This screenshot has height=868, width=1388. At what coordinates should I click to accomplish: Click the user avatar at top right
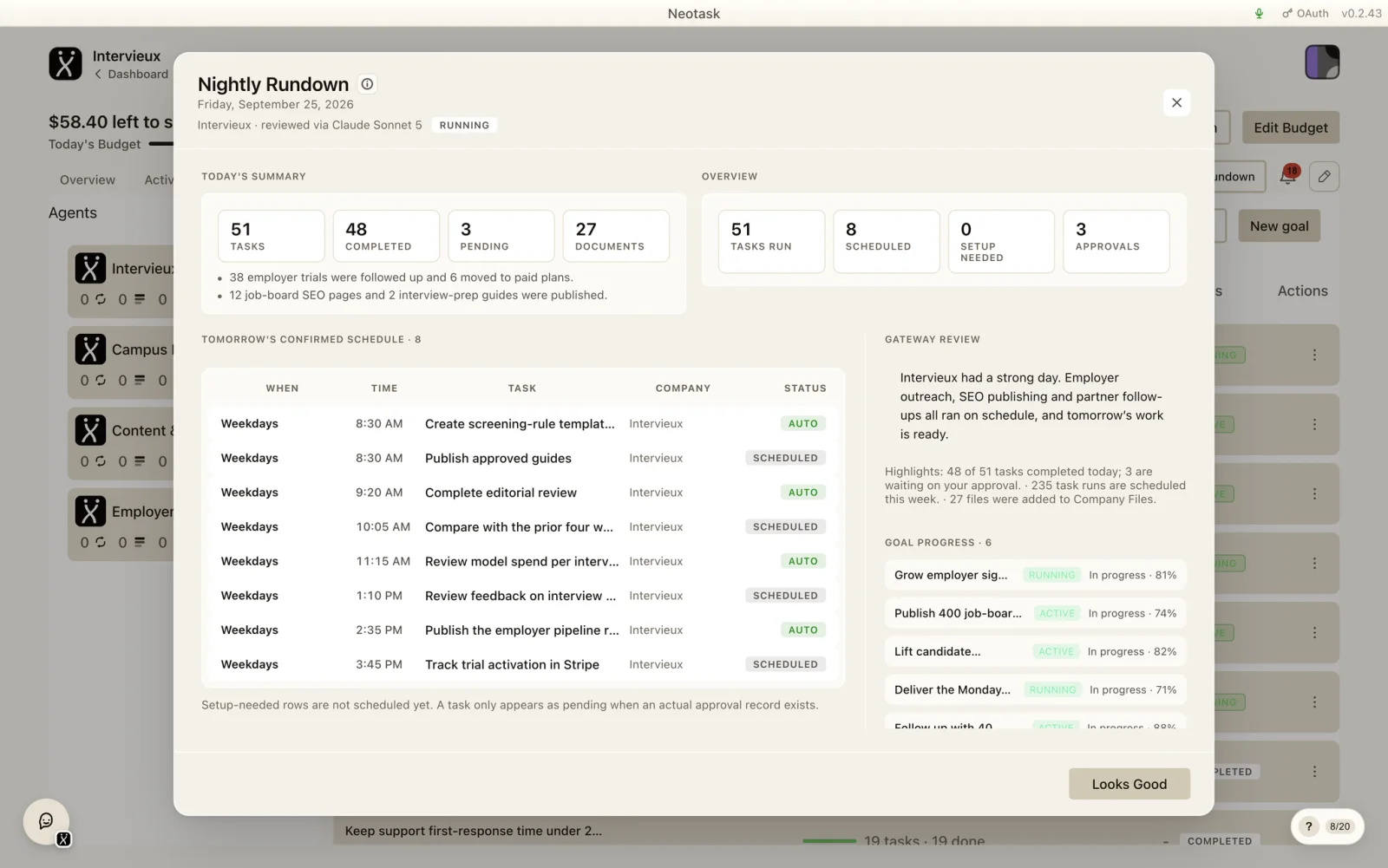(x=1322, y=62)
